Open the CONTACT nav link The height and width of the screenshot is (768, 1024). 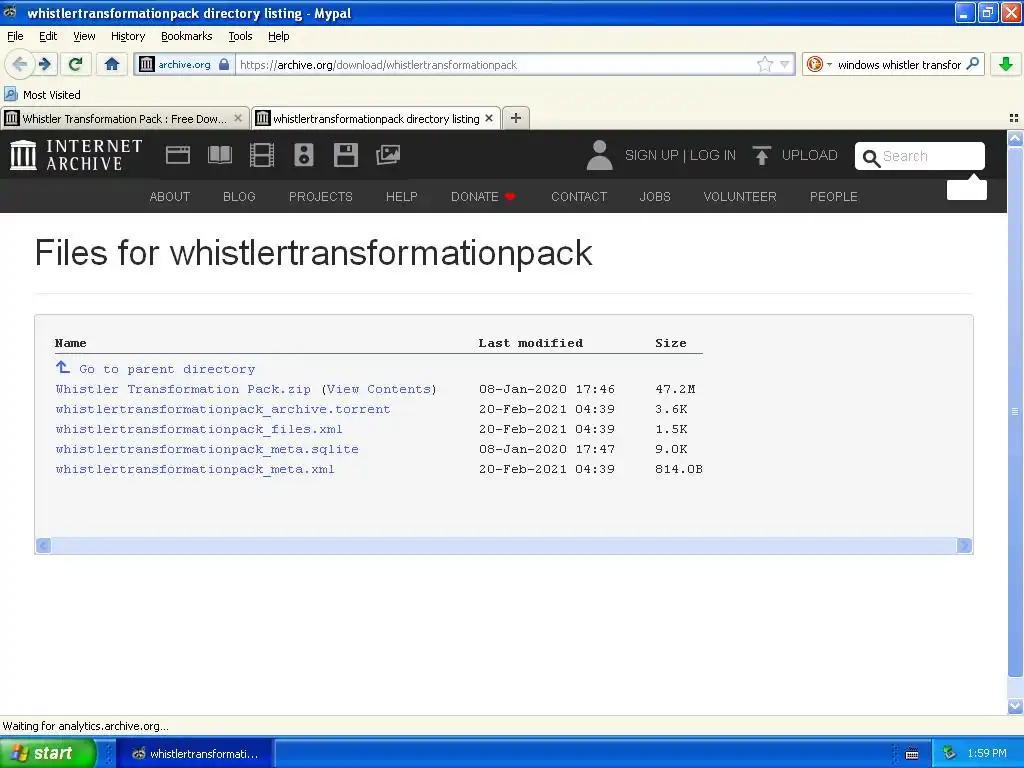coord(579,197)
